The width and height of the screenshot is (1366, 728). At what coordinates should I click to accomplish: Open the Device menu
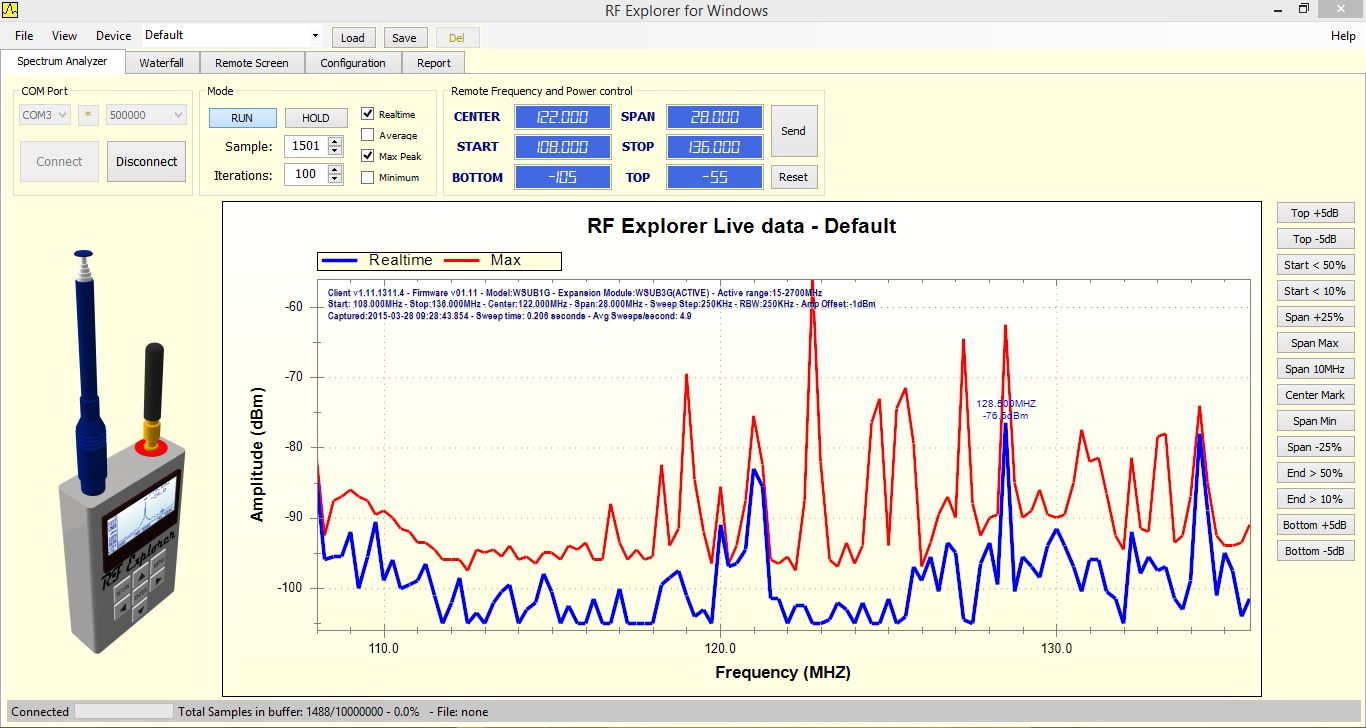click(x=113, y=36)
